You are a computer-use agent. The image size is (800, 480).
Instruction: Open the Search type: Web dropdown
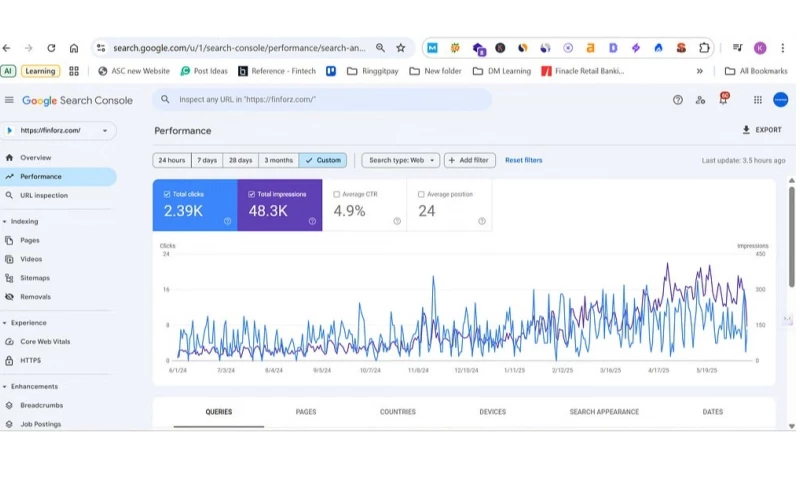tap(401, 160)
